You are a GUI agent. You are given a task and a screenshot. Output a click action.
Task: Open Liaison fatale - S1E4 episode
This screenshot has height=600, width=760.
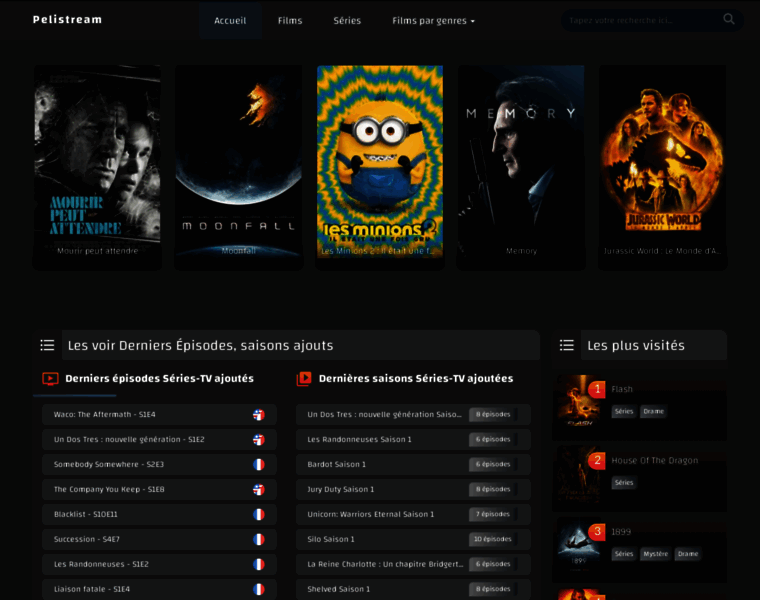[x=159, y=589]
